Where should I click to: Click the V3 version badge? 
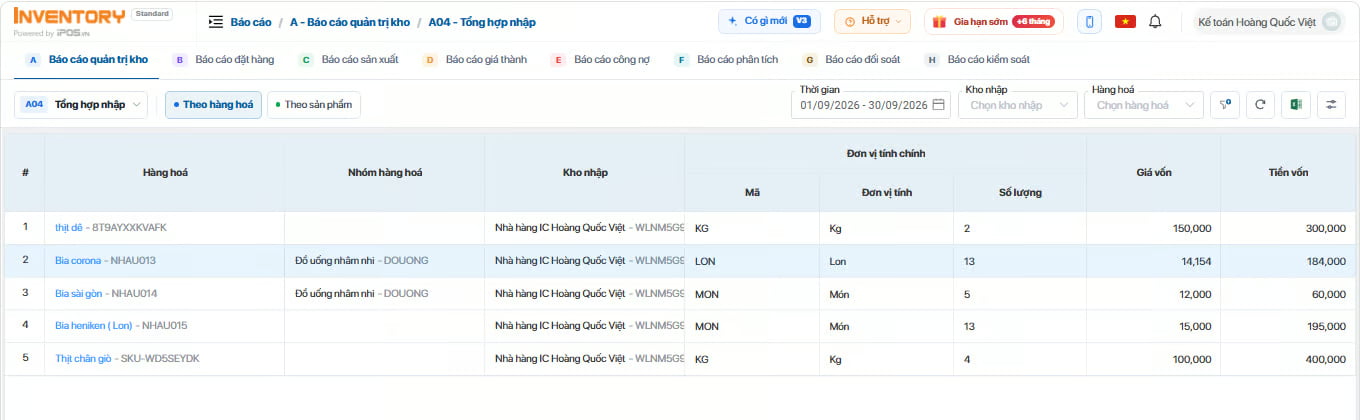pos(801,21)
